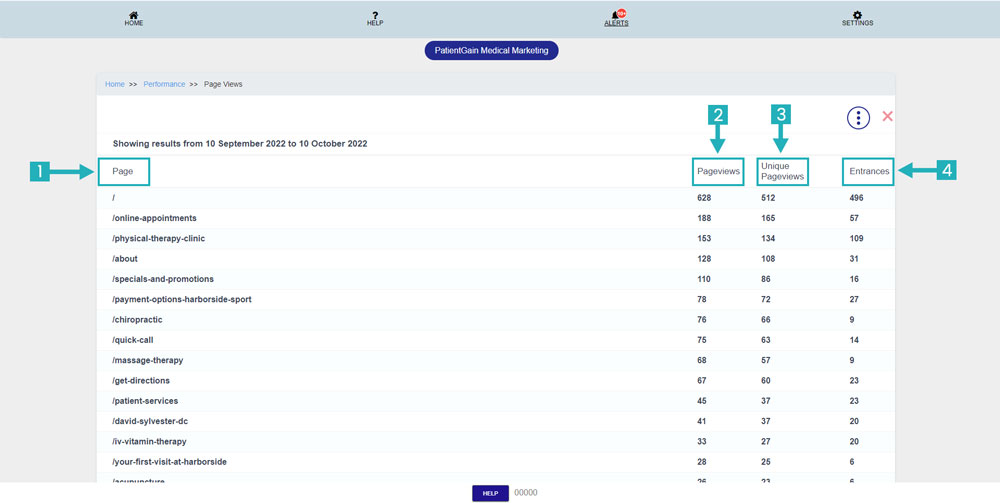Image resolution: width=1000 pixels, height=503 pixels.
Task: Open the three-dot options menu
Action: pos(858,117)
